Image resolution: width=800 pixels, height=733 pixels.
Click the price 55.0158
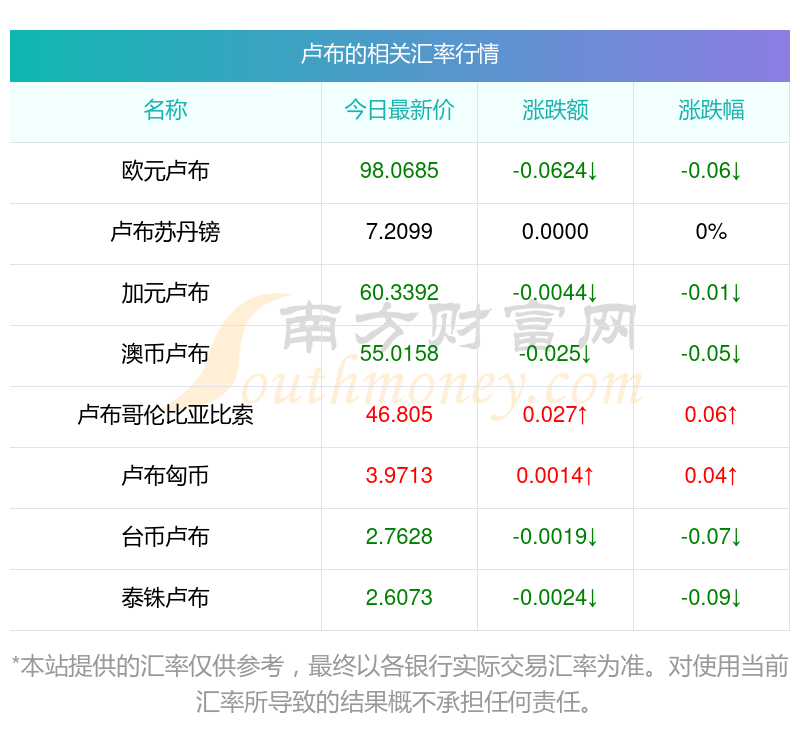coord(399,353)
